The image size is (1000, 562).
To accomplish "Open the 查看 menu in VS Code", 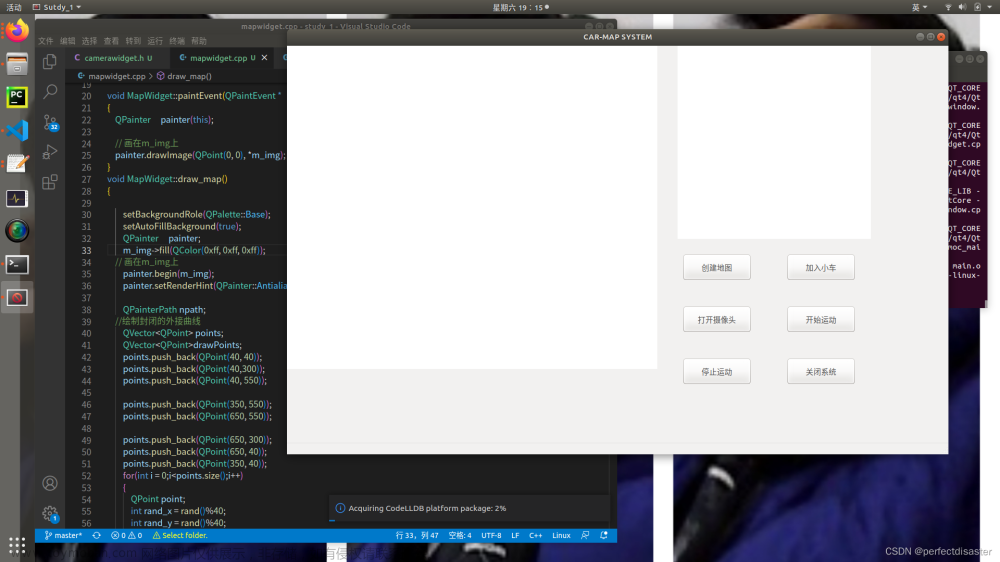I will [112, 41].
